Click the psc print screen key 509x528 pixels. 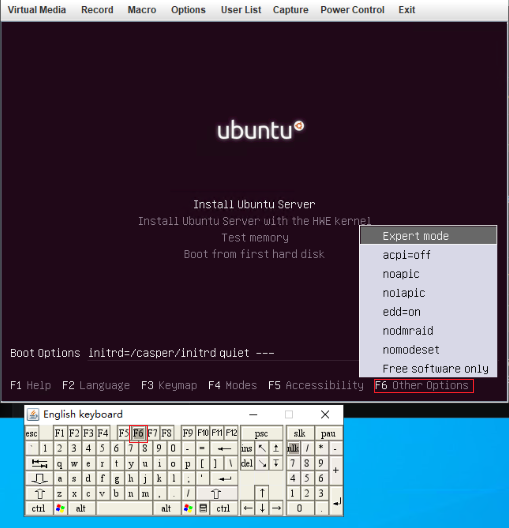point(262,433)
